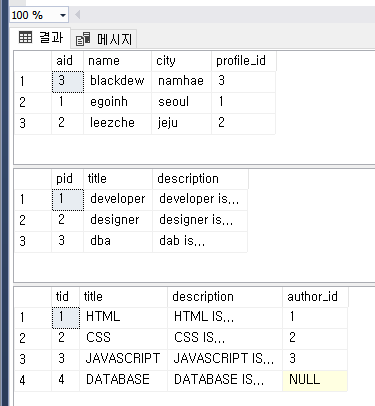This screenshot has height=406, width=375.
Task: Click the horizontal scroll left arrow
Action: click(x=78, y=15)
